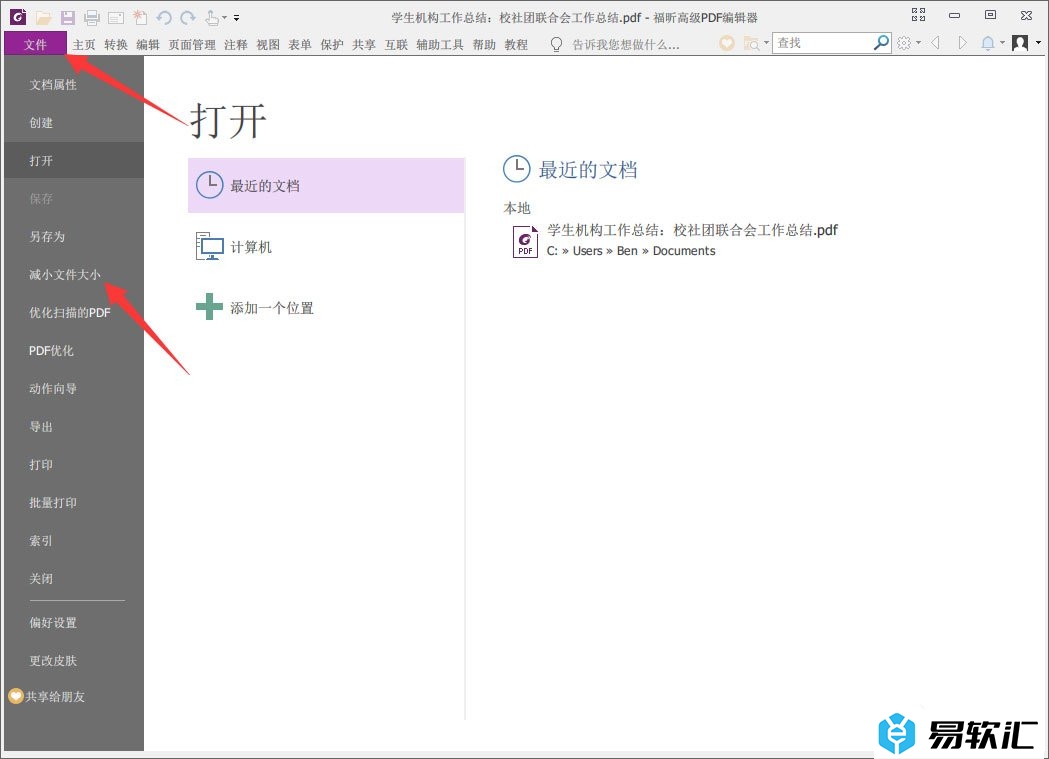Screen dimensions: 1049x759
Task: Click the 告诉我您想做什么 box
Action: click(x=626, y=45)
